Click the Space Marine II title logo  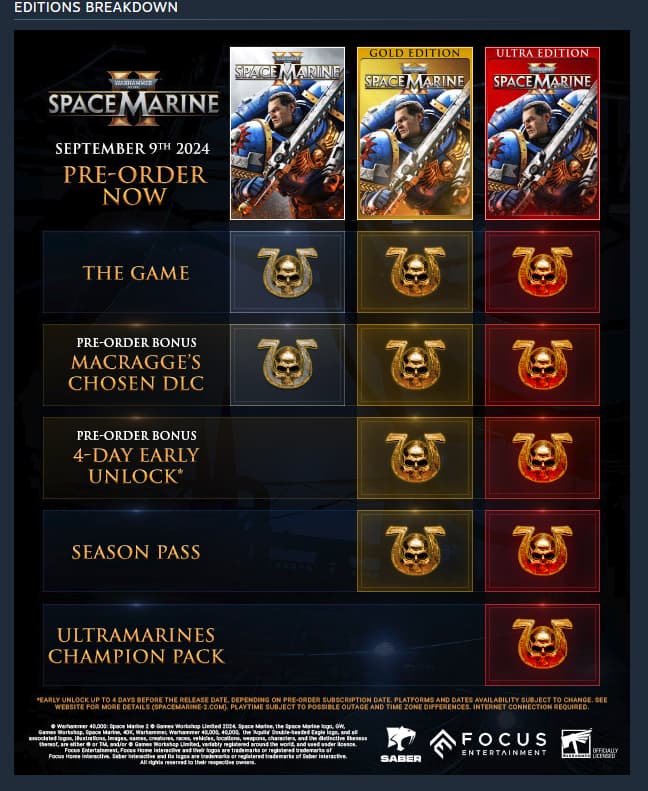(x=134, y=99)
